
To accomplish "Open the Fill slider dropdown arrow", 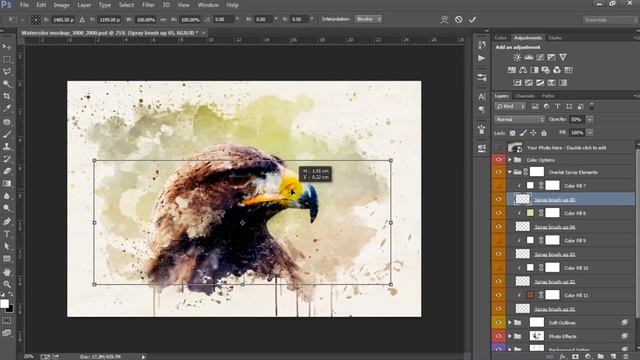I will (x=589, y=133).
